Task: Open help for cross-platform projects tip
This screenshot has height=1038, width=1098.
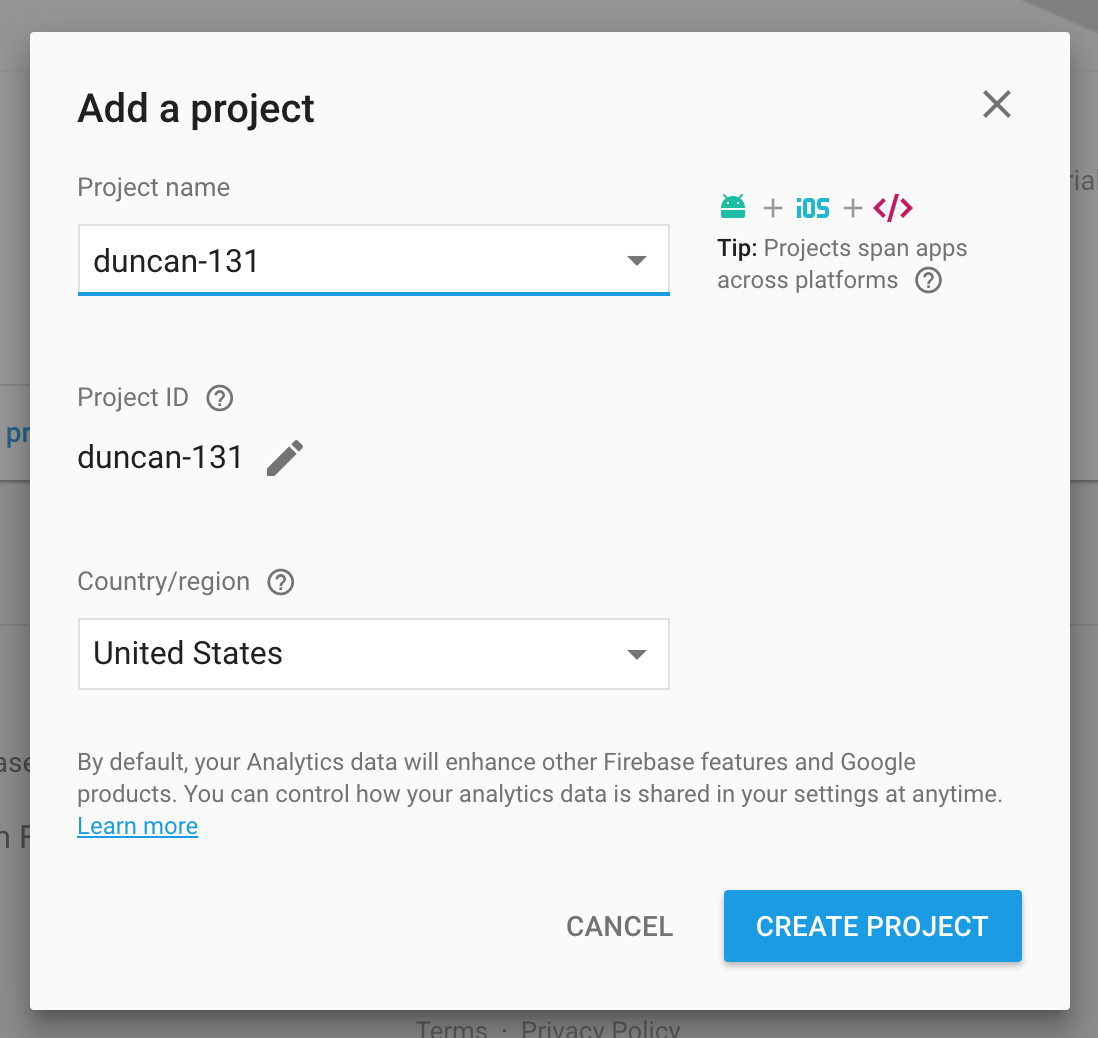Action: [928, 281]
